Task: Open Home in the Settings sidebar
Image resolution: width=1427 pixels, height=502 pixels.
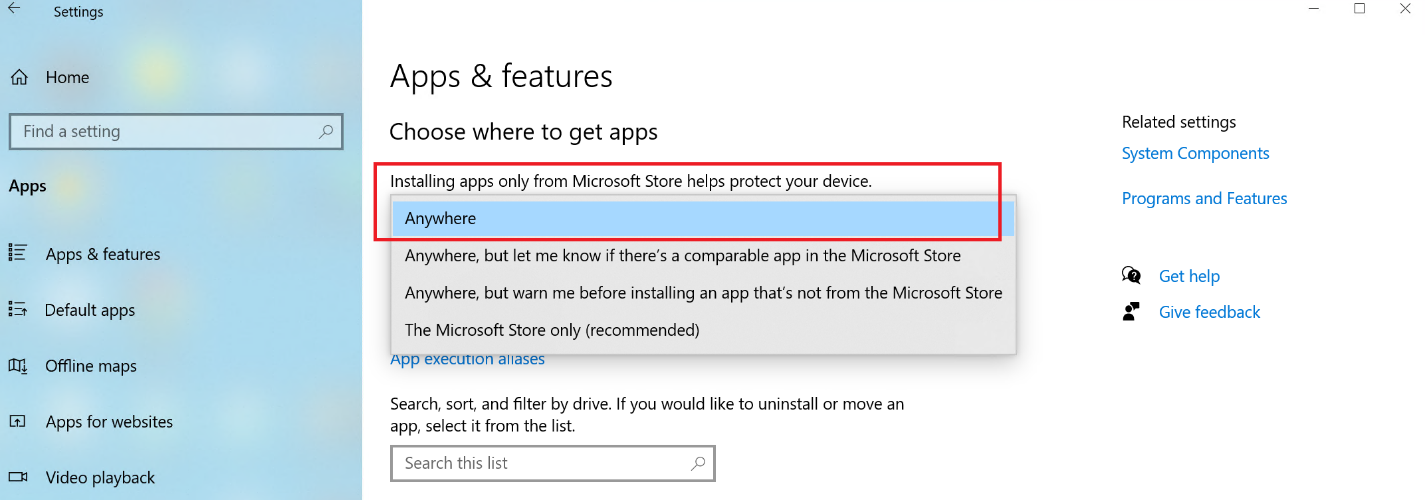Action: 67,77
